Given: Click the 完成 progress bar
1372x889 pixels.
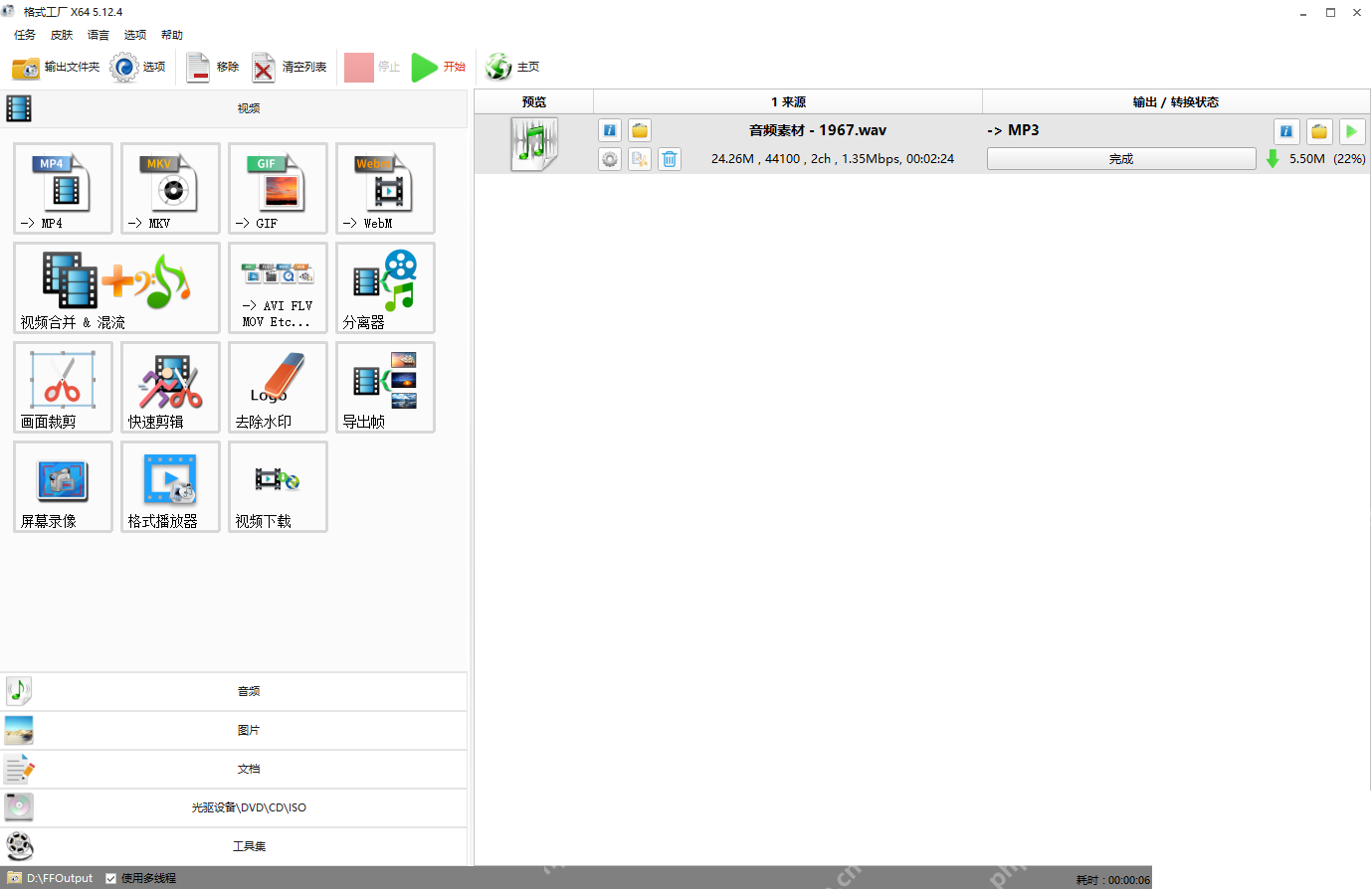Looking at the screenshot, I should pyautogui.click(x=1121, y=159).
